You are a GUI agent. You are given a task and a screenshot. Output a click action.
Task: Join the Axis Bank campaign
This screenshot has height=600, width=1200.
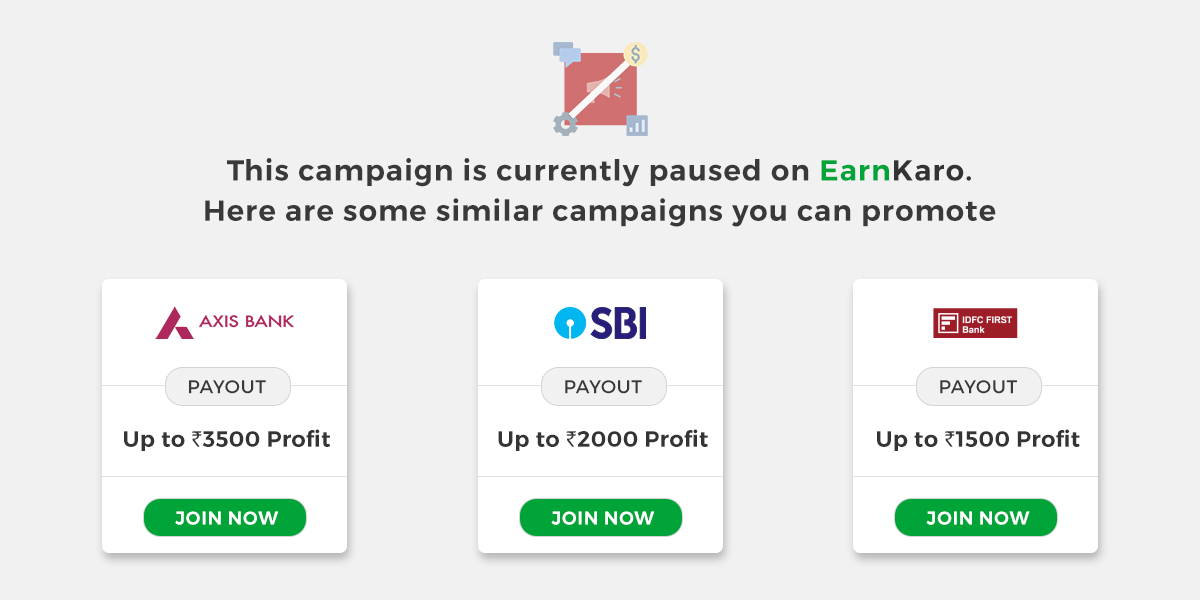click(x=224, y=517)
